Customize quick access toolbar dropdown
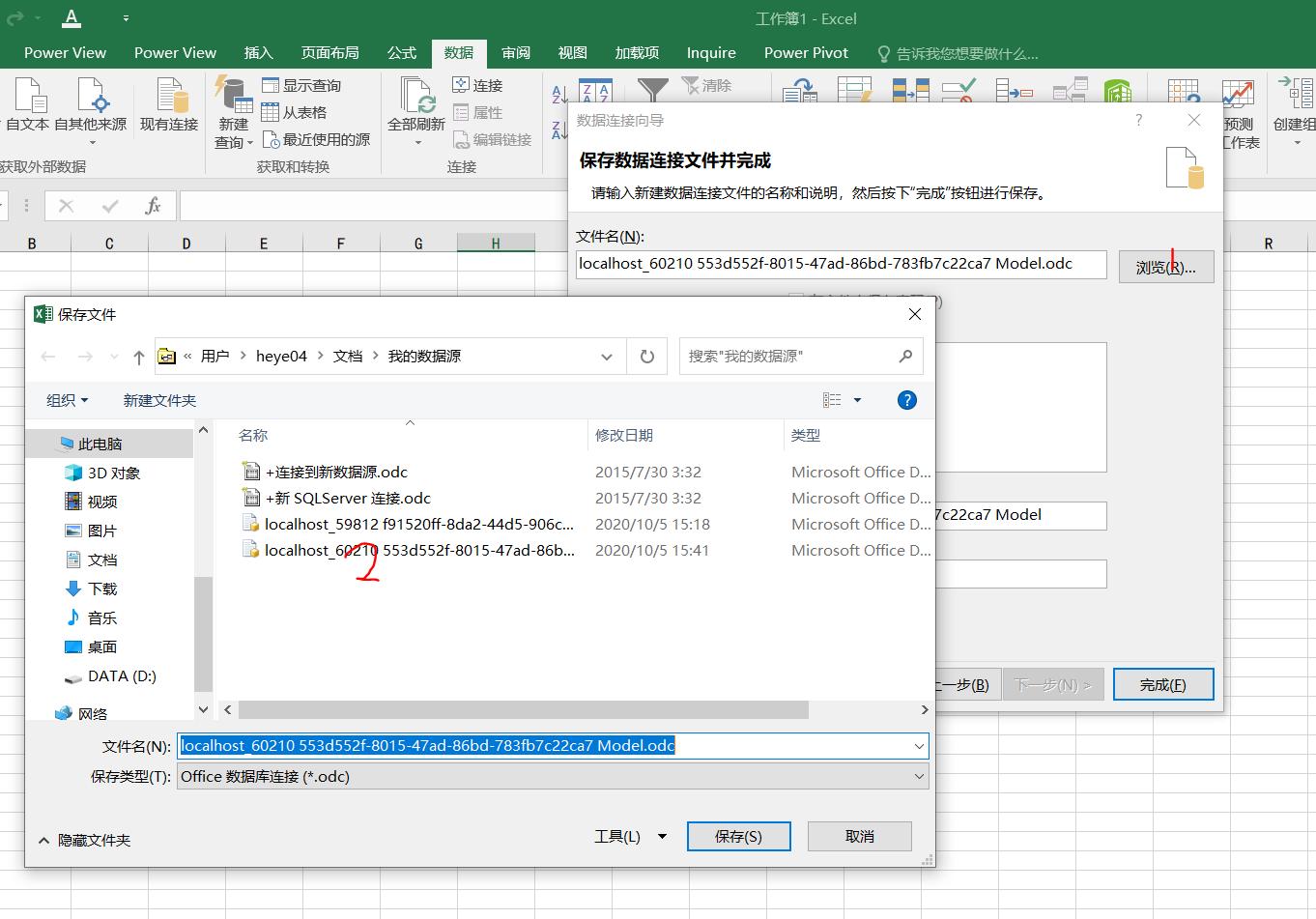 point(127,18)
